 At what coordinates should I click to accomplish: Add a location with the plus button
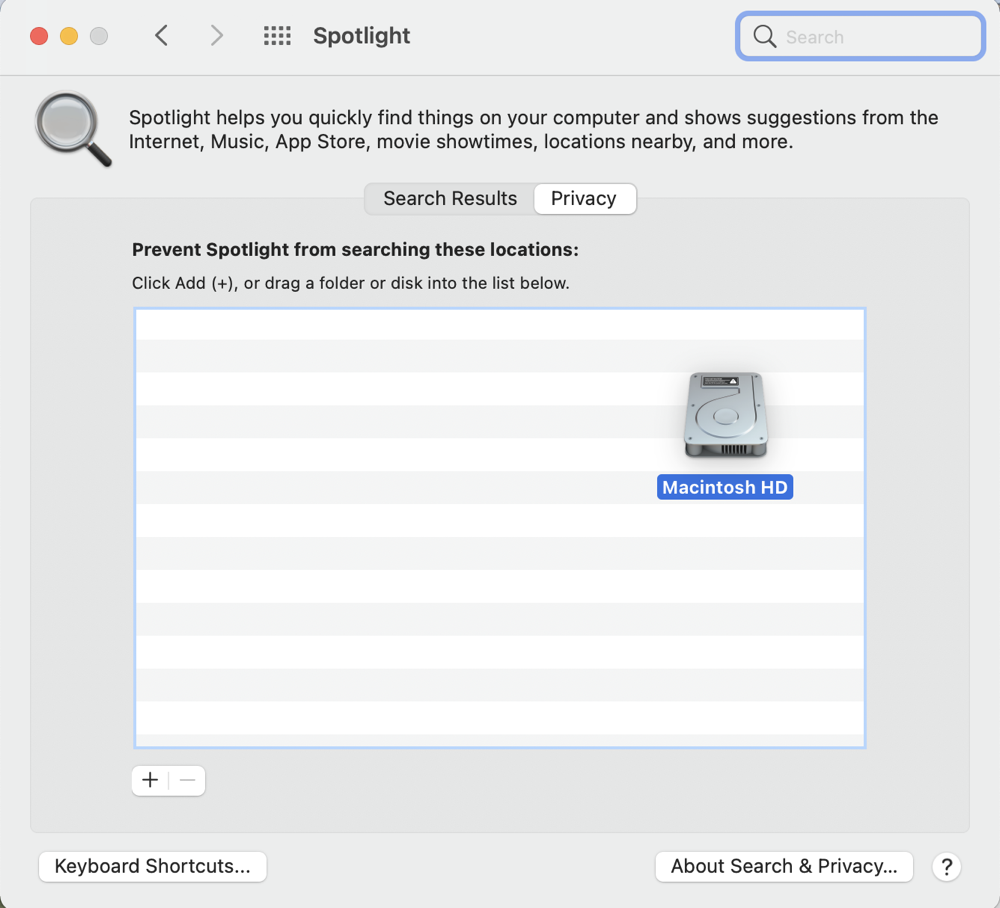(x=150, y=780)
